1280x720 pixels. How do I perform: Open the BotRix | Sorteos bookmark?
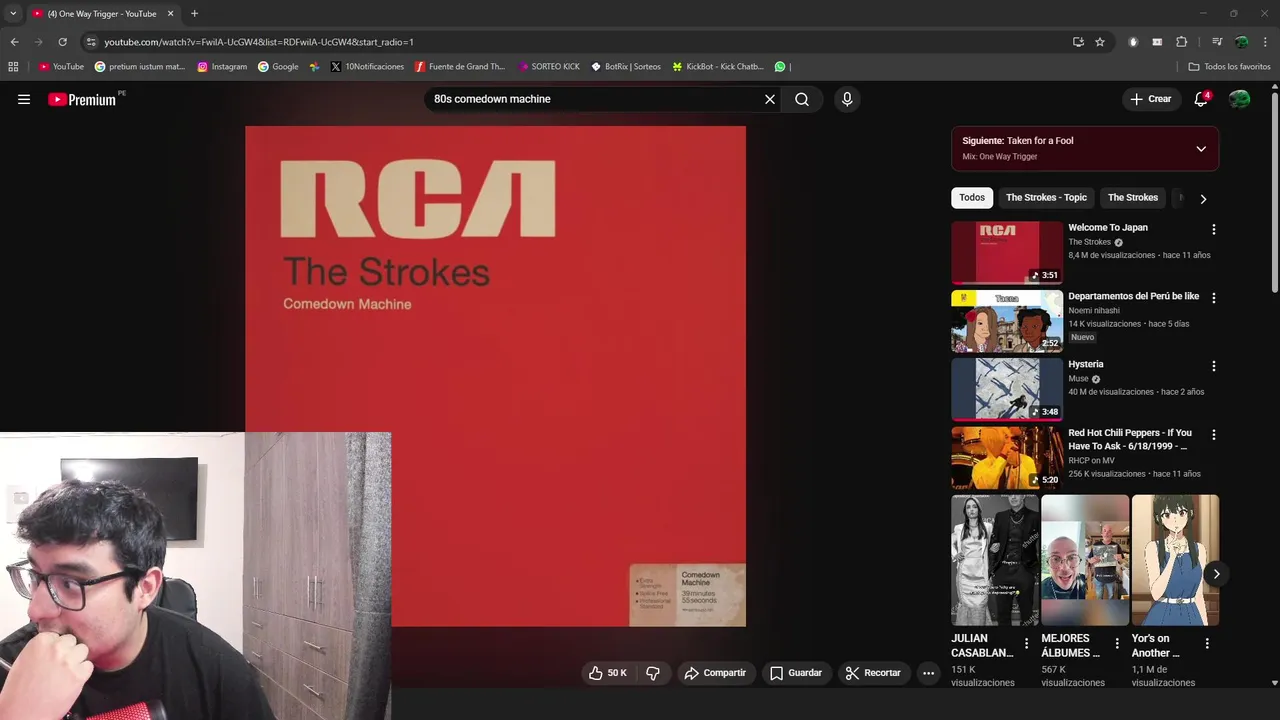(x=626, y=67)
